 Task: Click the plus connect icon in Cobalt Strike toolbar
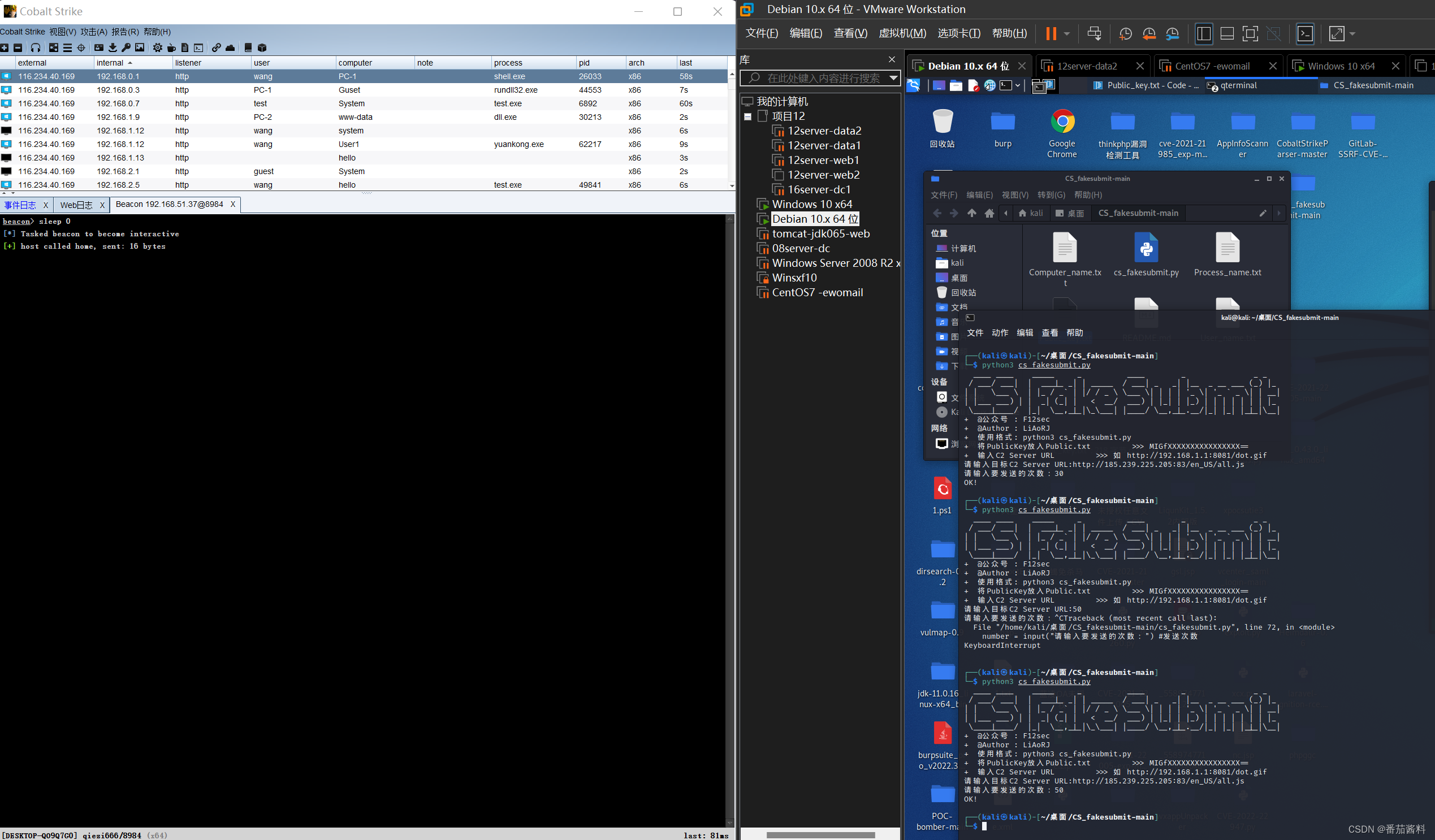pos(5,48)
